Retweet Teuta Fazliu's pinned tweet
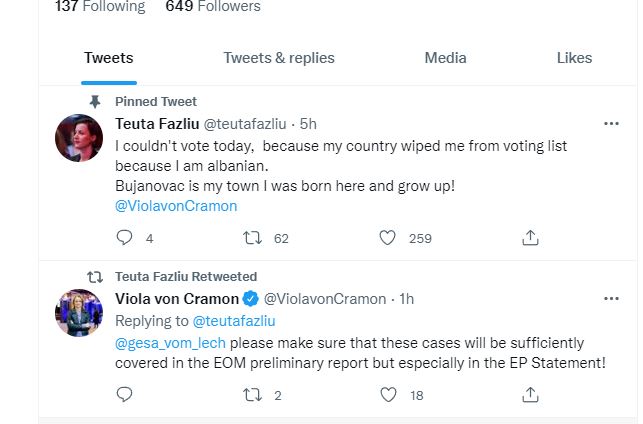 coord(253,238)
